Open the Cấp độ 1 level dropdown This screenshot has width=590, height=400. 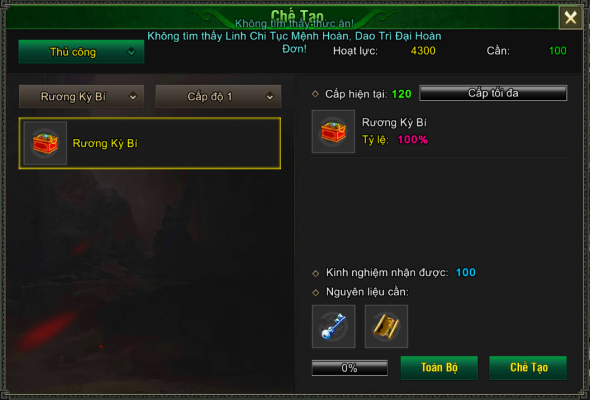pyautogui.click(x=218, y=96)
